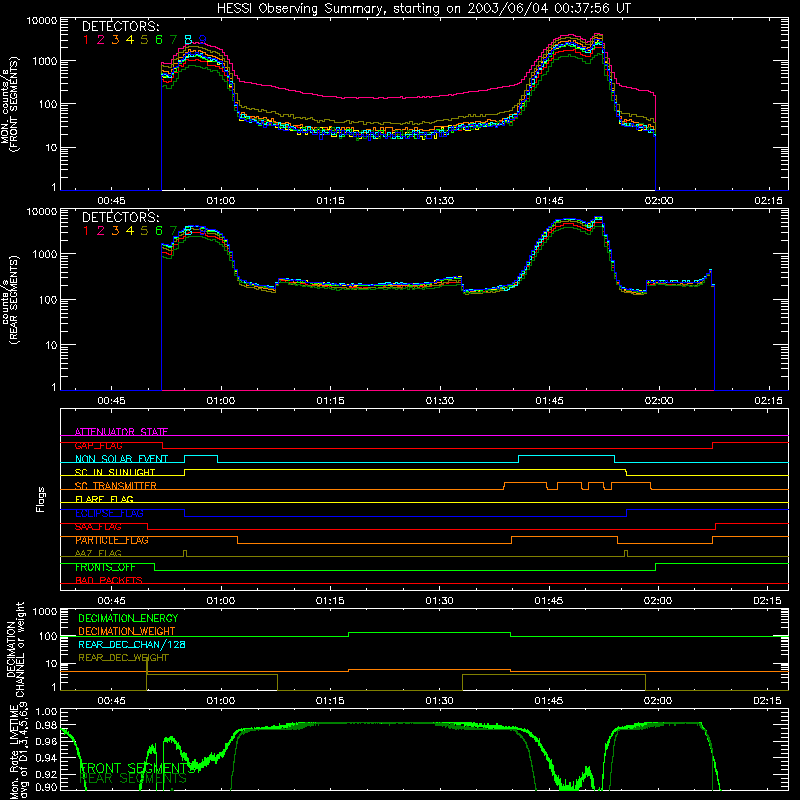Image resolution: width=800 pixels, height=800 pixels.
Task: Click the DECIMATION_ENERGY legend label
Action: [x=128, y=618]
